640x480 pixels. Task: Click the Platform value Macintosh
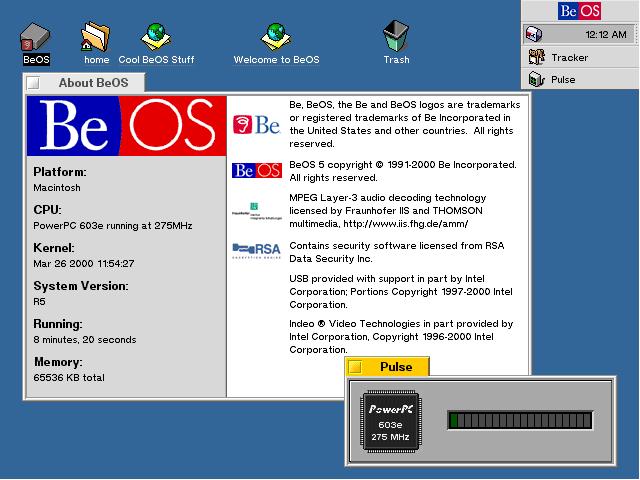pos(57,188)
